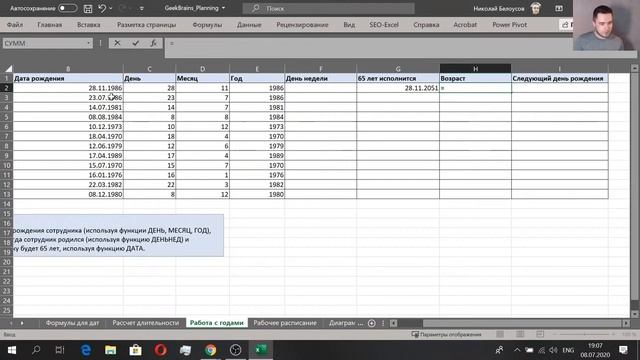640x360 pixels.
Task: Open the Данные ribbon tab
Action: [249, 25]
